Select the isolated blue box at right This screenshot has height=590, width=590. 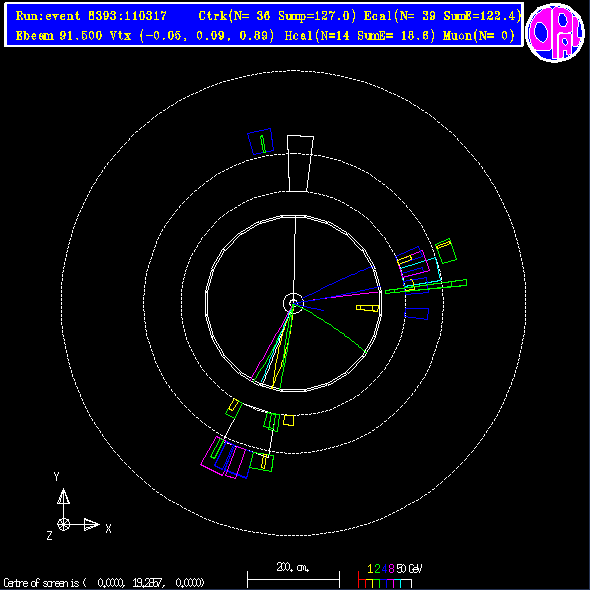tap(417, 313)
